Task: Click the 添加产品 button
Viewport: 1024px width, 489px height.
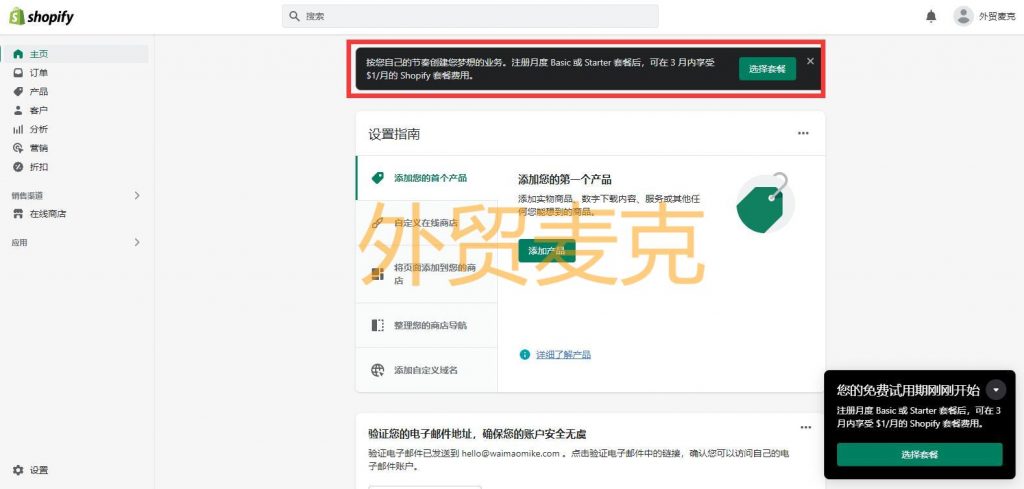Action: 547,251
